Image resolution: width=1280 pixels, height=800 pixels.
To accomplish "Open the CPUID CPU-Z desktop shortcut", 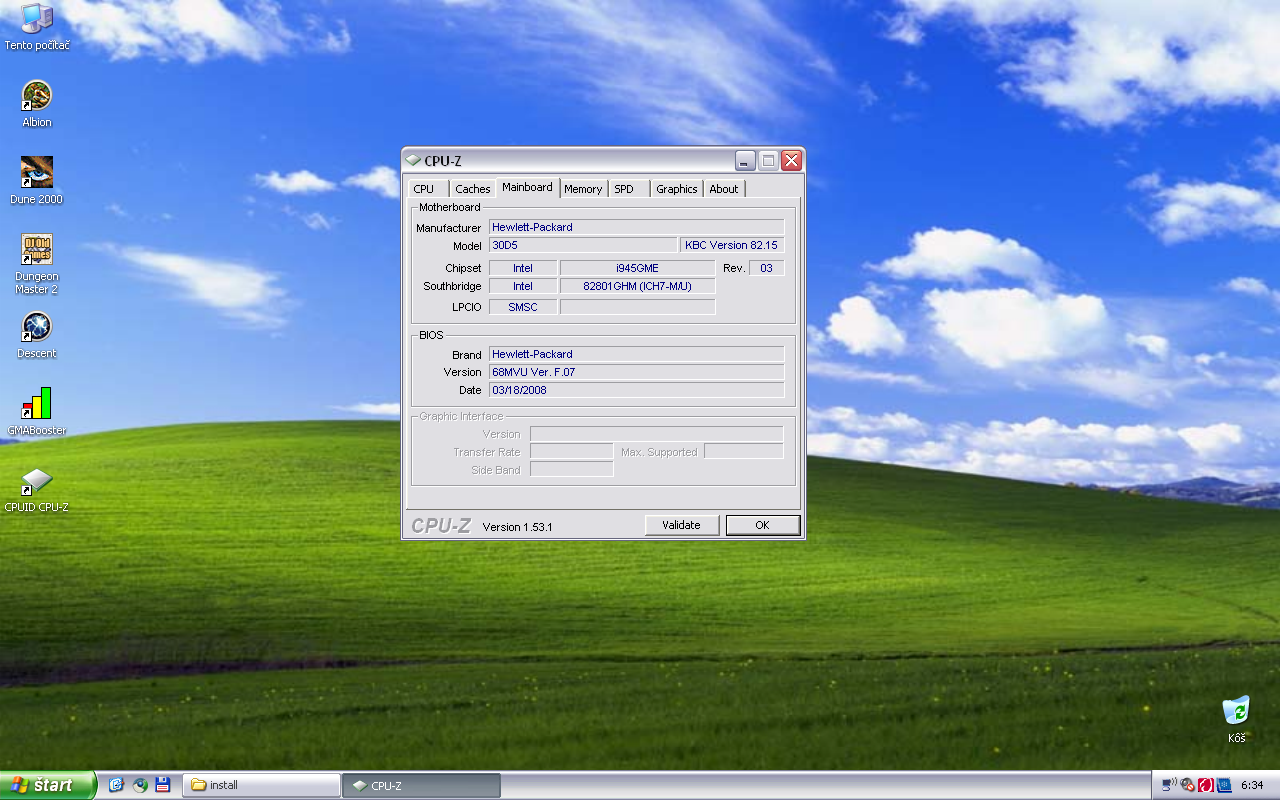I will pos(37,489).
